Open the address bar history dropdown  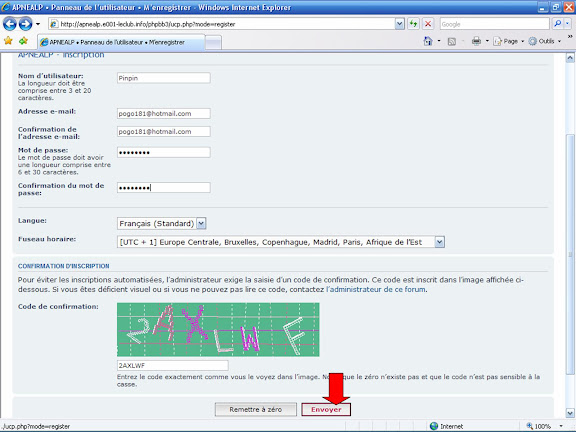point(400,24)
